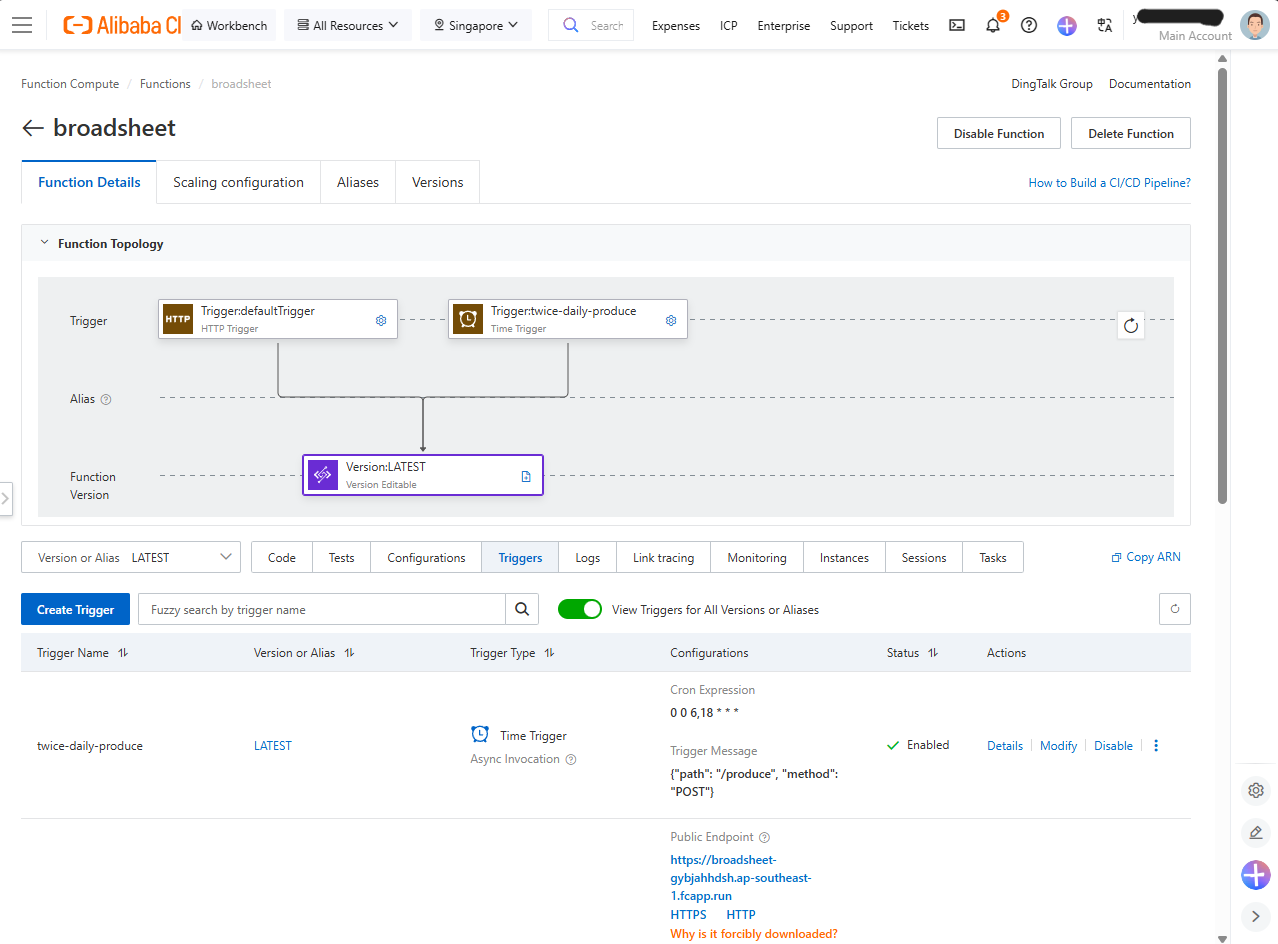Click the fuzzy search trigger name field
Viewport: 1278px width, 944px height.
pyautogui.click(x=322, y=609)
